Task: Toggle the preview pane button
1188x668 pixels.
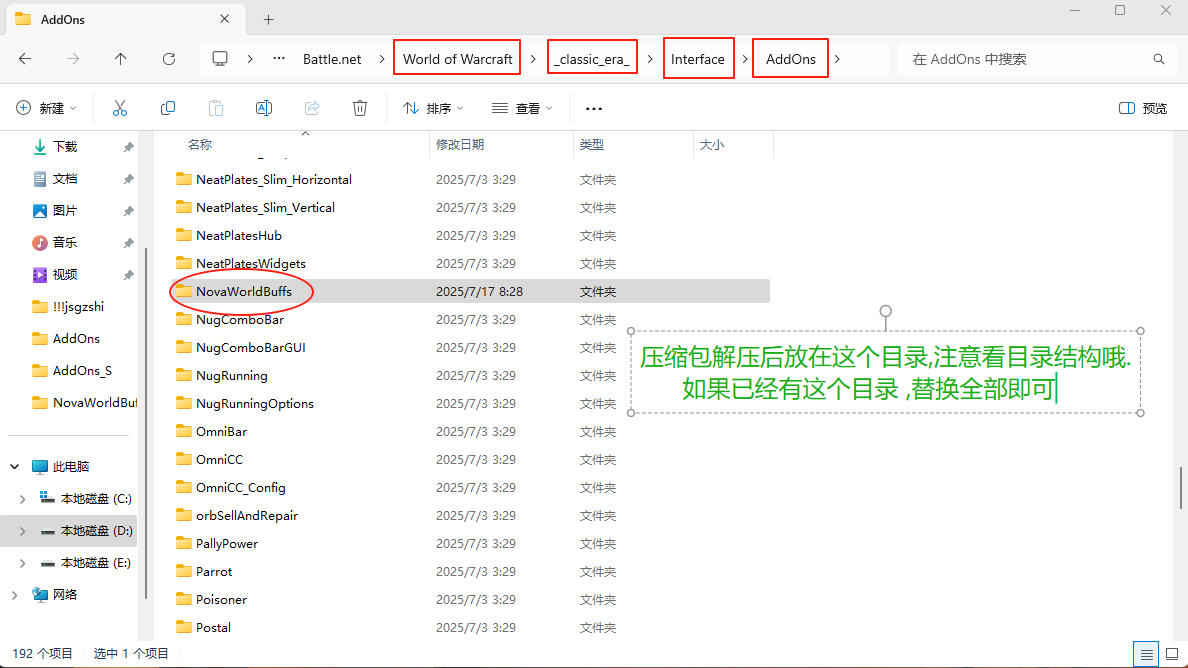Action: 1143,108
